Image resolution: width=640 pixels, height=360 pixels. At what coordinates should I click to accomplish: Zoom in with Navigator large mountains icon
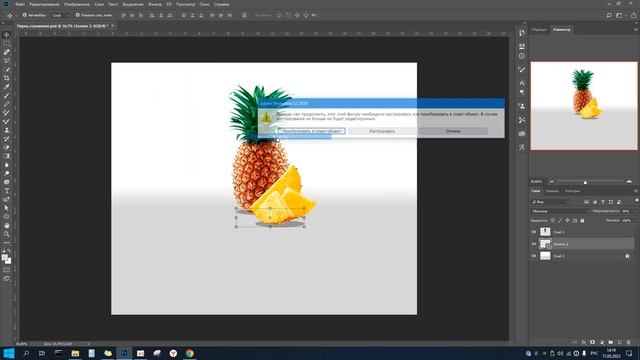[x=629, y=182]
